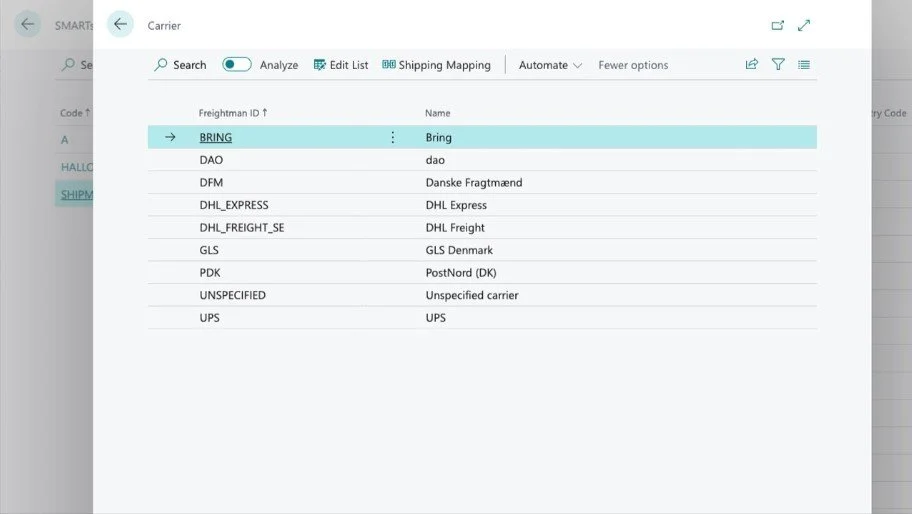Click the DHL Freight name cell

point(455,228)
